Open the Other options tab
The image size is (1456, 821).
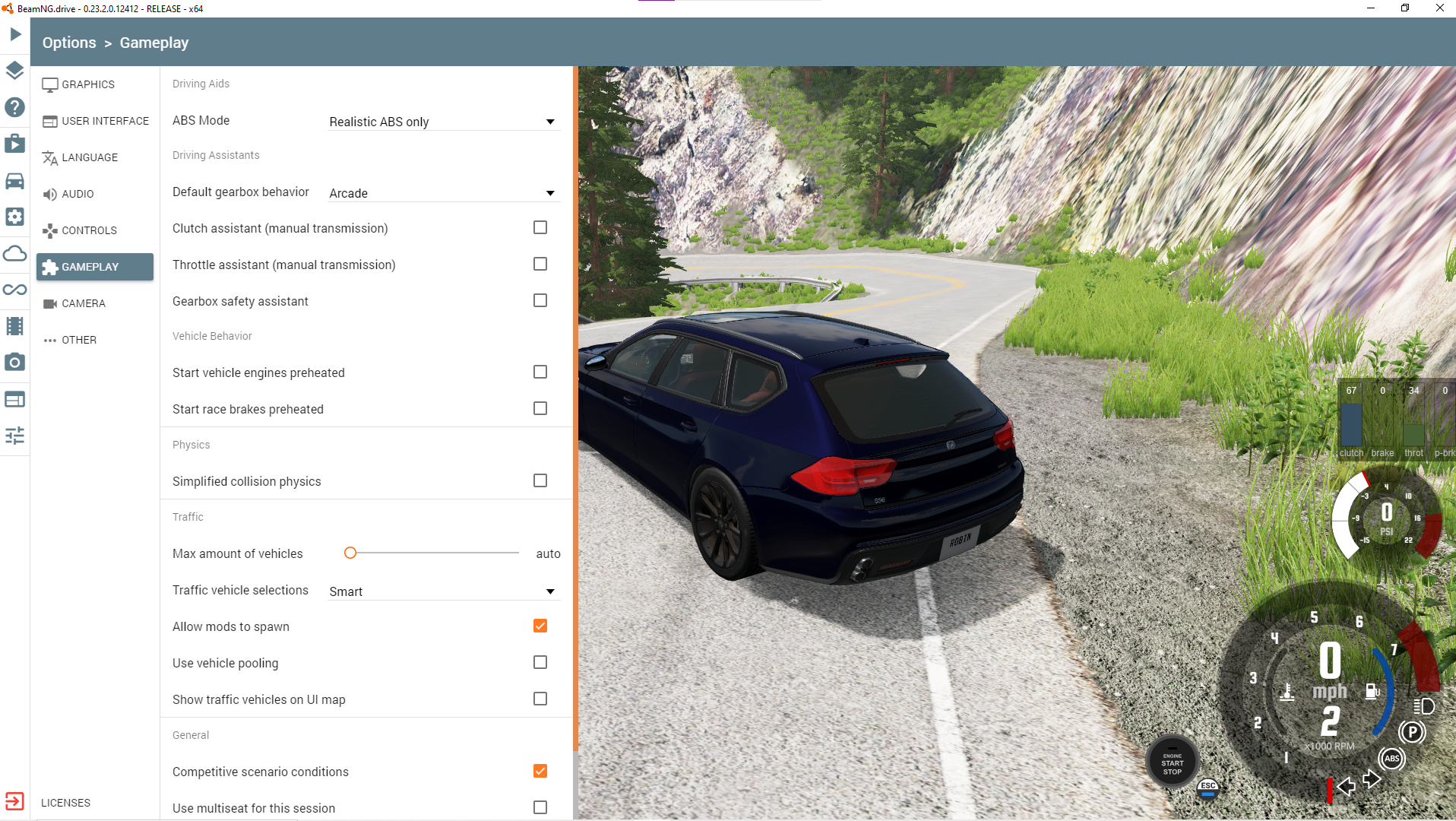pos(95,340)
